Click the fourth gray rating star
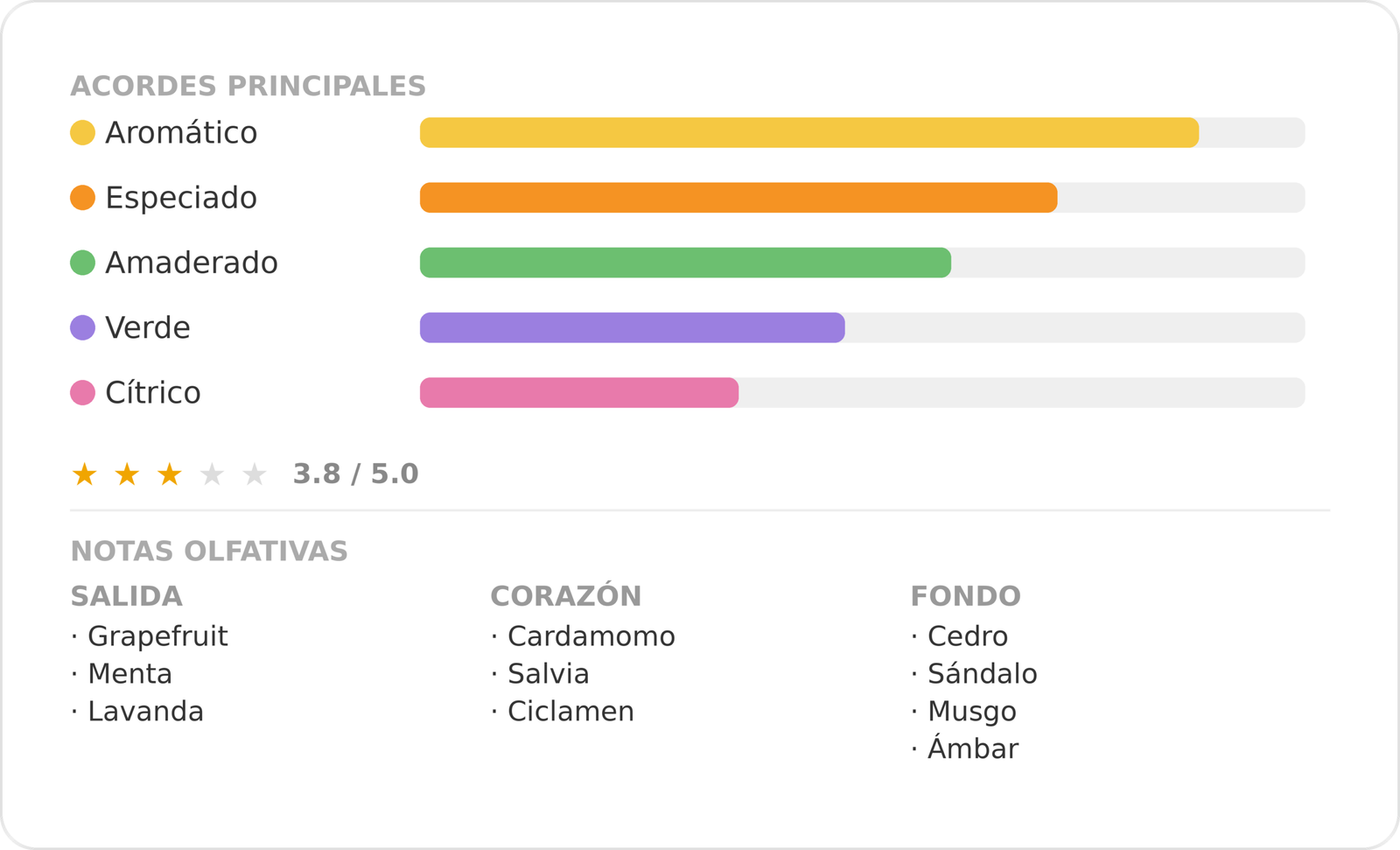This screenshot has height=850, width=1400. point(212,474)
